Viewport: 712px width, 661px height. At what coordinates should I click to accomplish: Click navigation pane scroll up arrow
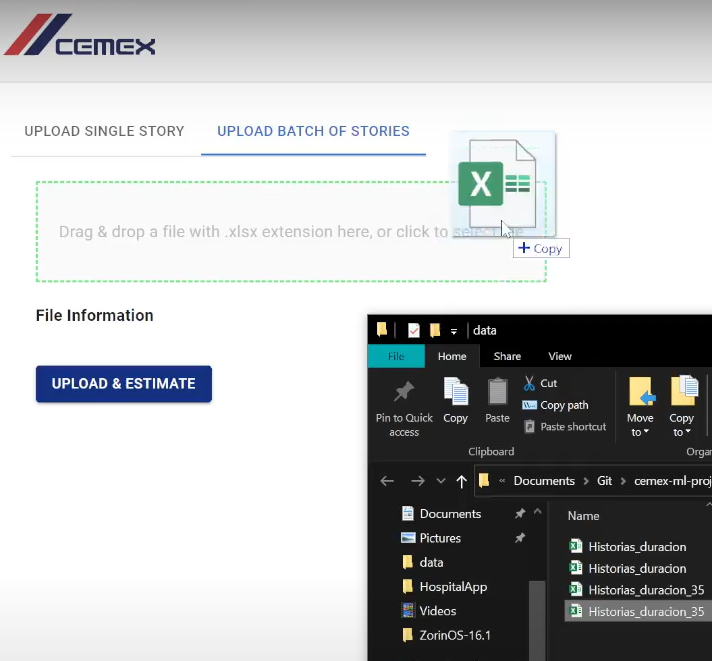pyautogui.click(x=538, y=512)
